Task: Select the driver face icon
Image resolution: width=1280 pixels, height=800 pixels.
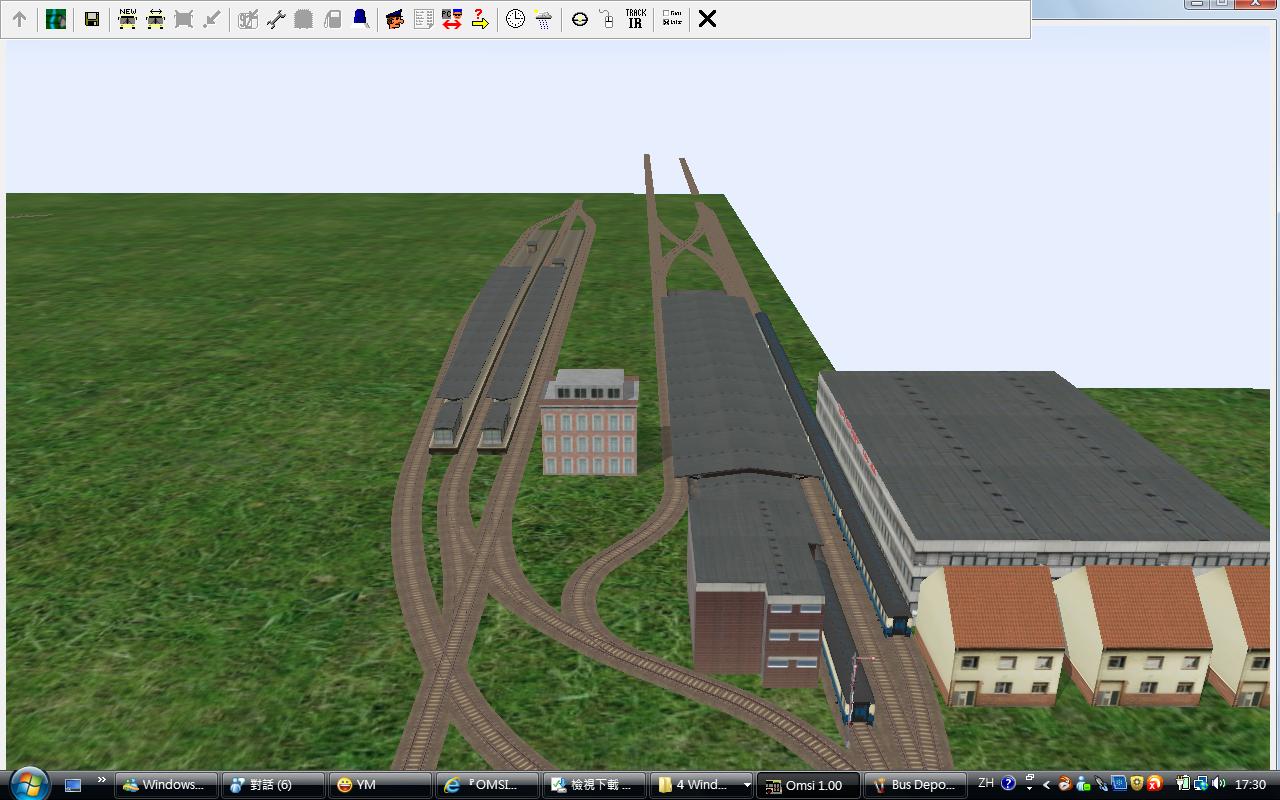Action: point(395,19)
